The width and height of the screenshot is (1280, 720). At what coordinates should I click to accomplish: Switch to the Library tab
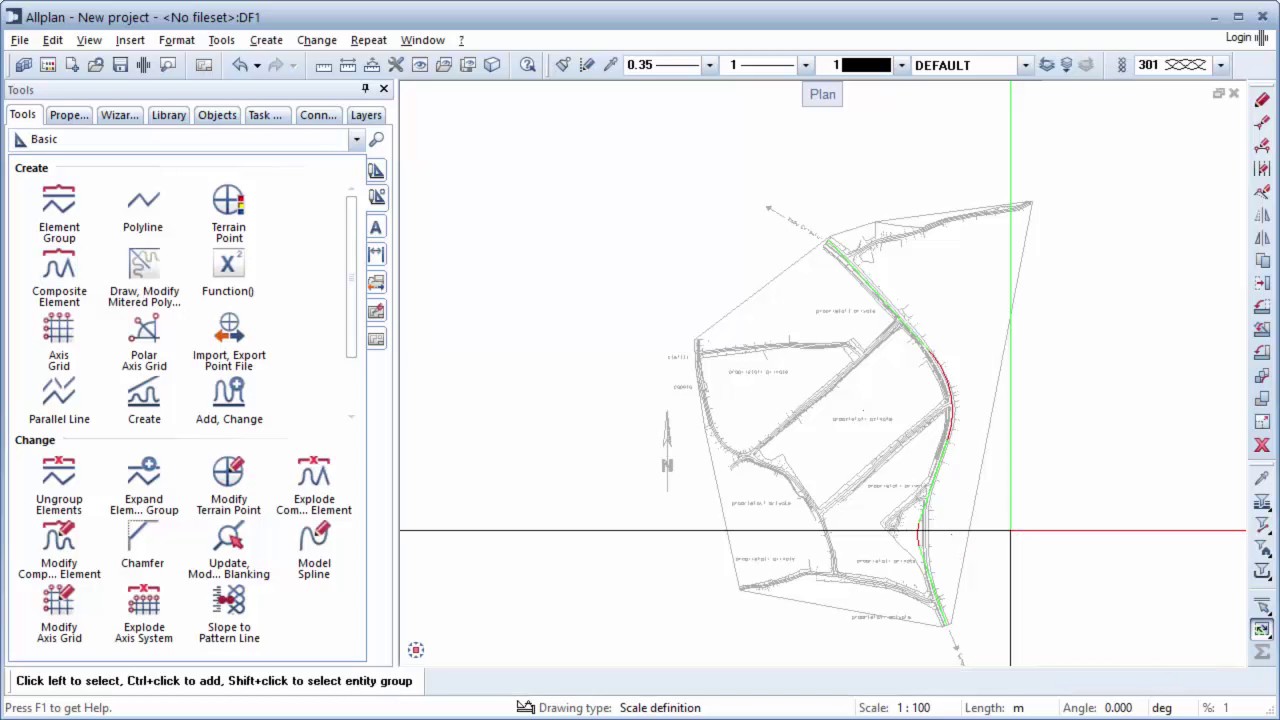click(169, 115)
